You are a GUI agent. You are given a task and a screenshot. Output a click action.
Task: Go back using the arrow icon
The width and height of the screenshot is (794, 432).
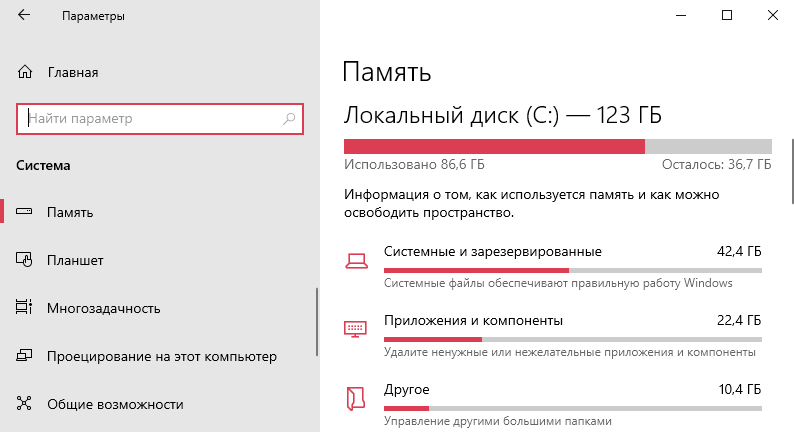coord(24,15)
